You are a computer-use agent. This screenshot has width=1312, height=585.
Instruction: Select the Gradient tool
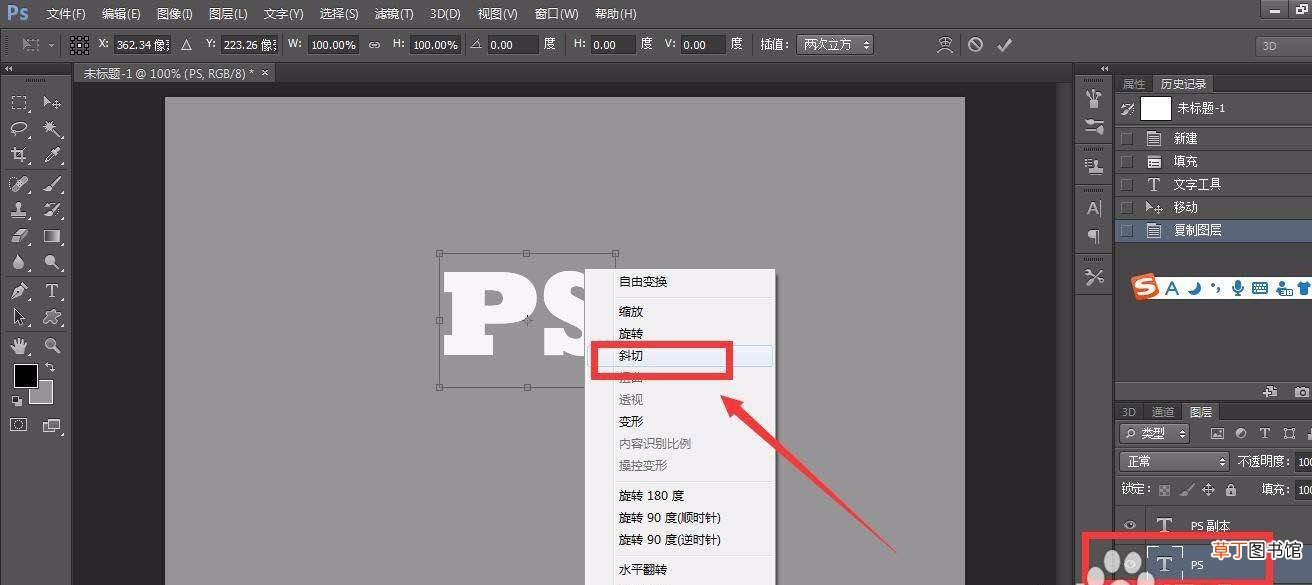52,236
